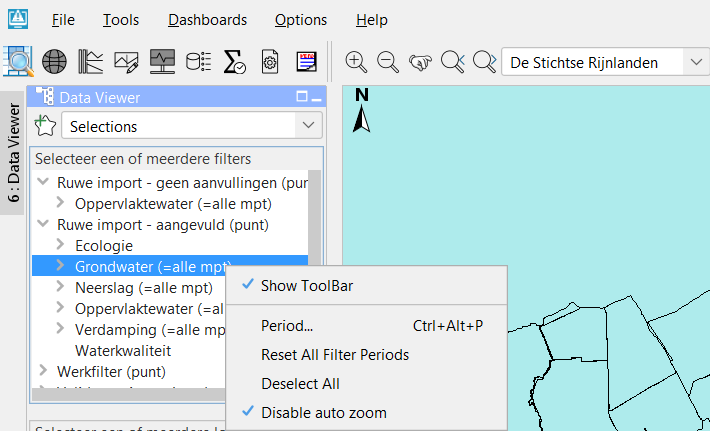Select the pan hand tool
This screenshot has width=710, height=431.
click(x=420, y=62)
